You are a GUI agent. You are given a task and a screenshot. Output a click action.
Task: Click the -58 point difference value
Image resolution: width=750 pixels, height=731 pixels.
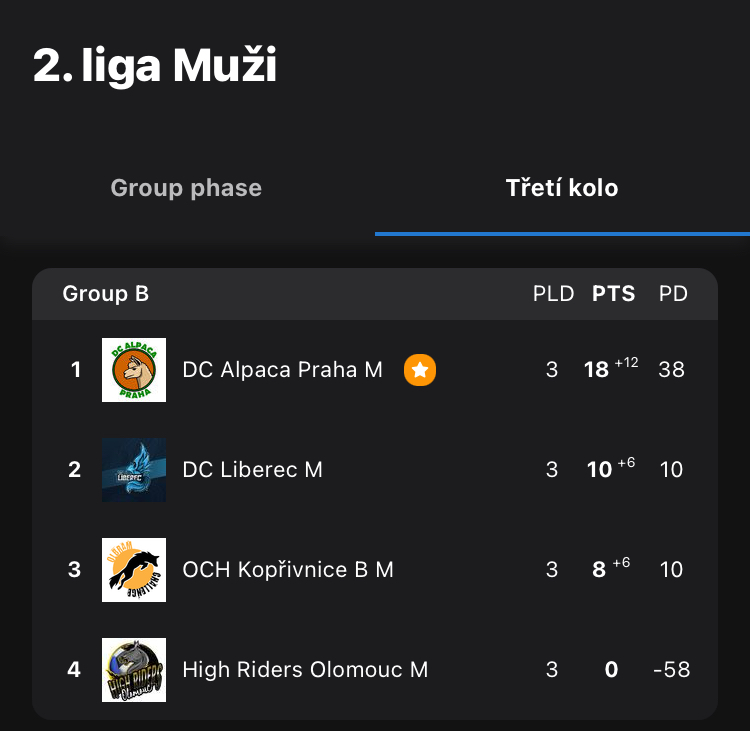(x=671, y=670)
